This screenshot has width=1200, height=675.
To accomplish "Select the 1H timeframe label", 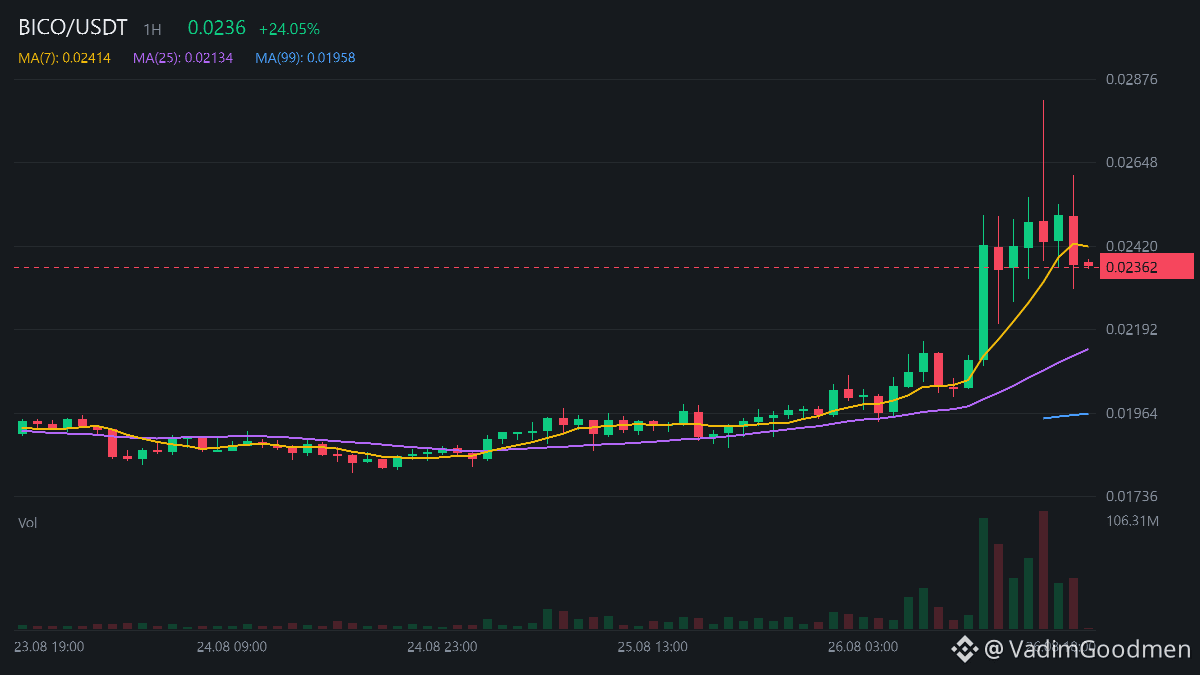I will 153,30.
